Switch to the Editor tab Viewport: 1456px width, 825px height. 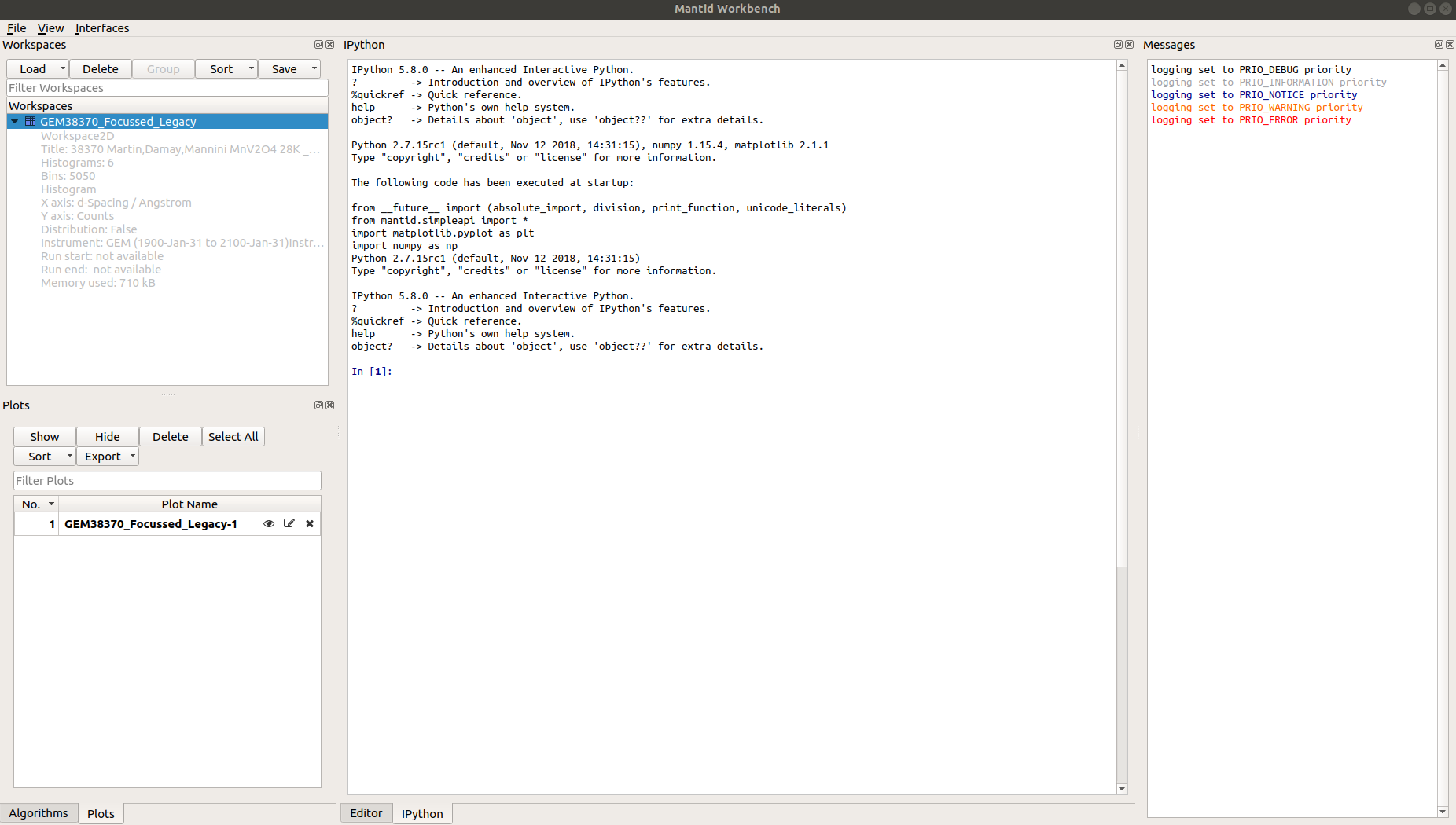click(366, 813)
